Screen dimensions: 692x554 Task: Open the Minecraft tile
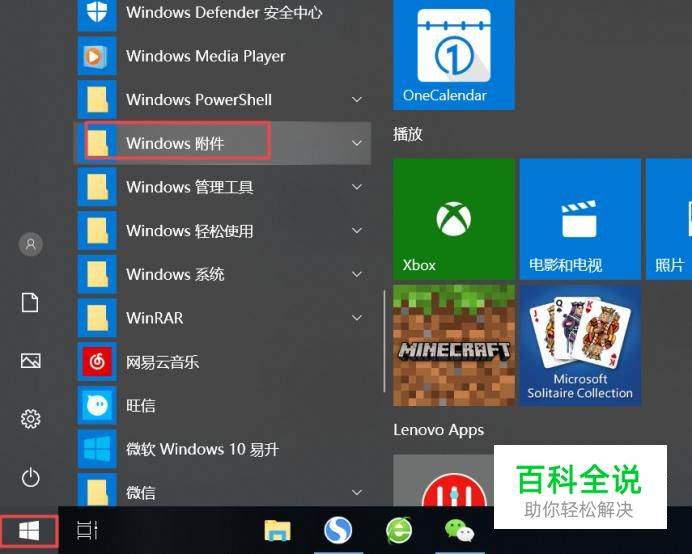coord(454,345)
